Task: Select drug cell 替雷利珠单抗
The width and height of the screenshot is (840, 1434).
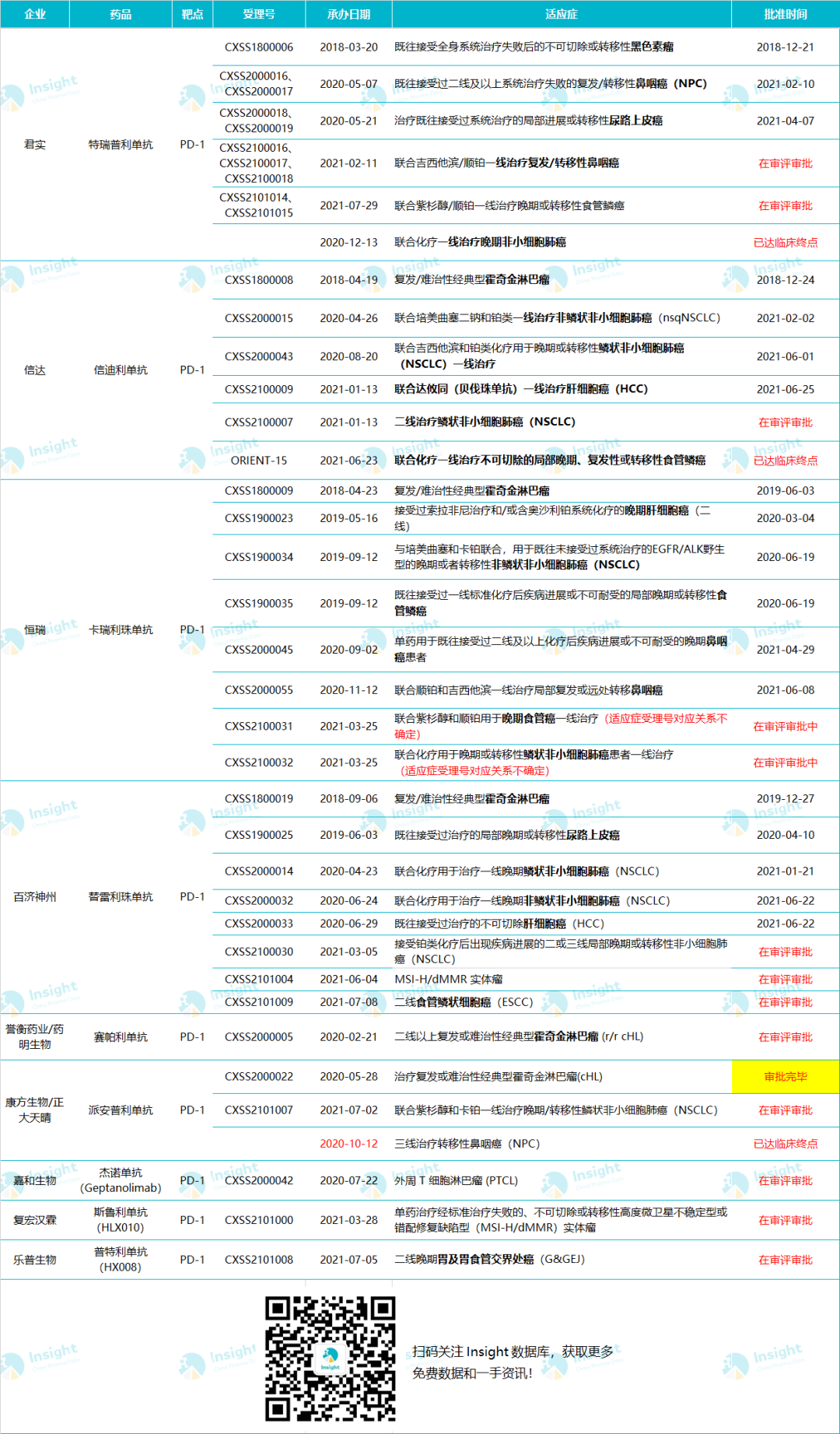Action: tap(121, 897)
